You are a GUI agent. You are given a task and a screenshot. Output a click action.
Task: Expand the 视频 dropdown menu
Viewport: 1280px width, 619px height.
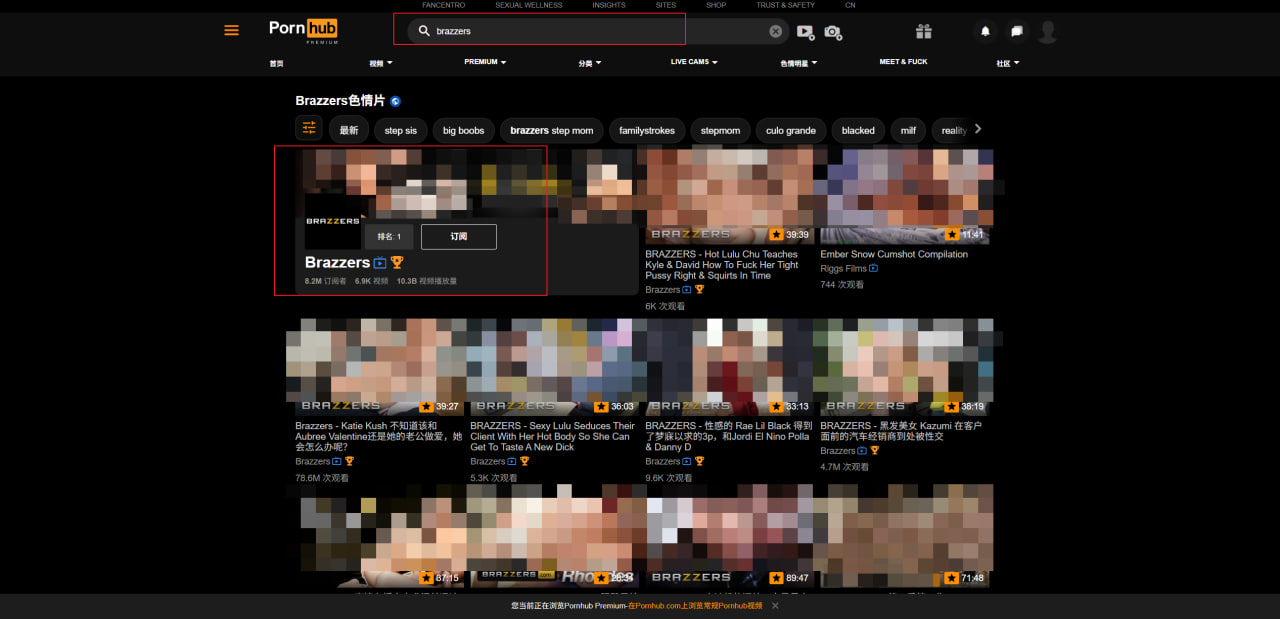[380, 63]
